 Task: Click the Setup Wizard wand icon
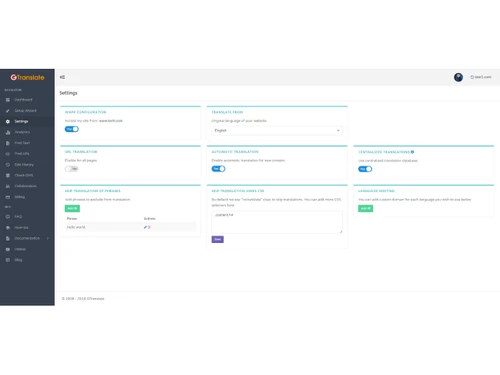coord(8,111)
